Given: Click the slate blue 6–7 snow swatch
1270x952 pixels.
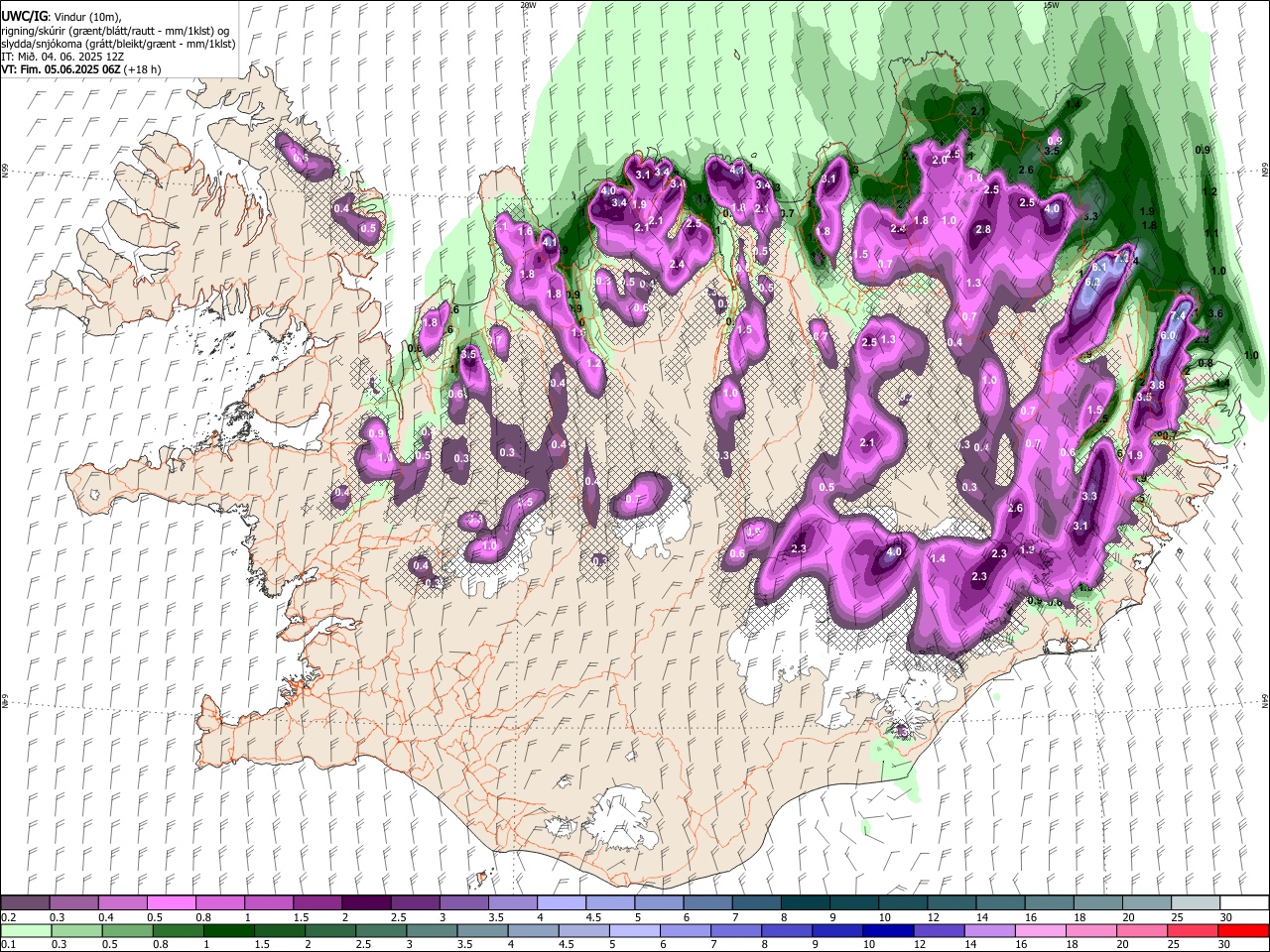Looking at the screenshot, I should 708,903.
